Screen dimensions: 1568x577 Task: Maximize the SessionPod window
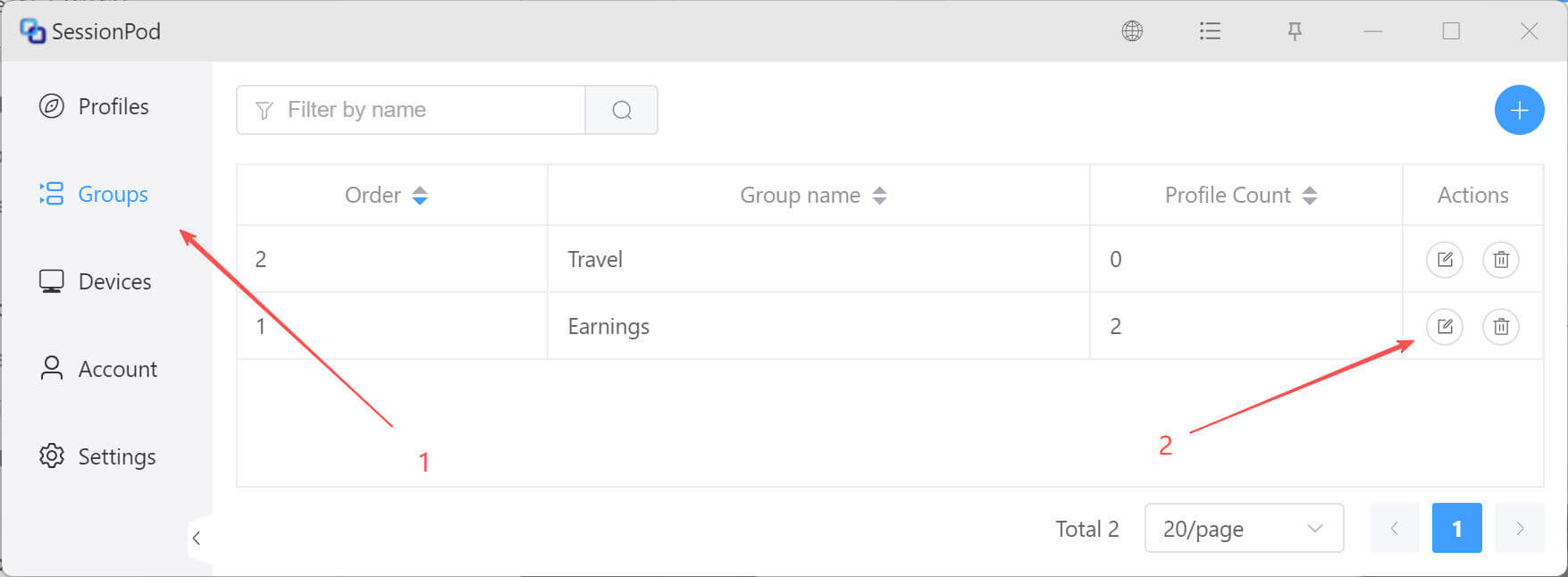coord(1451,31)
